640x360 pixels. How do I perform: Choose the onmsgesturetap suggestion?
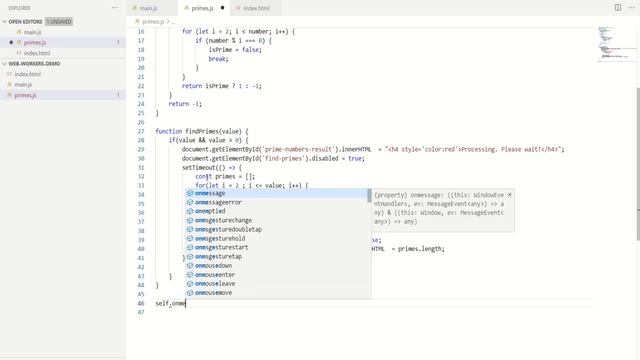coord(277,257)
